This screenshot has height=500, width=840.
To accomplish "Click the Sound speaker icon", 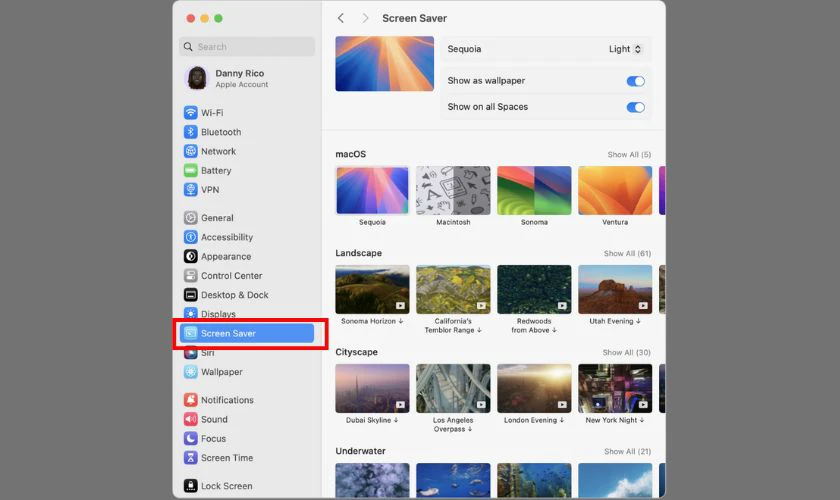I will (190, 419).
